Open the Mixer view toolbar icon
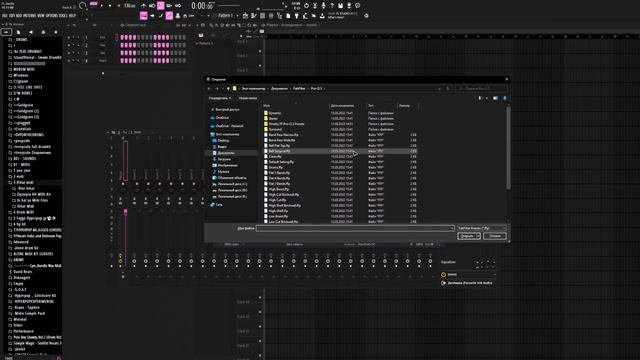The width and height of the screenshot is (640, 360). 271,16
